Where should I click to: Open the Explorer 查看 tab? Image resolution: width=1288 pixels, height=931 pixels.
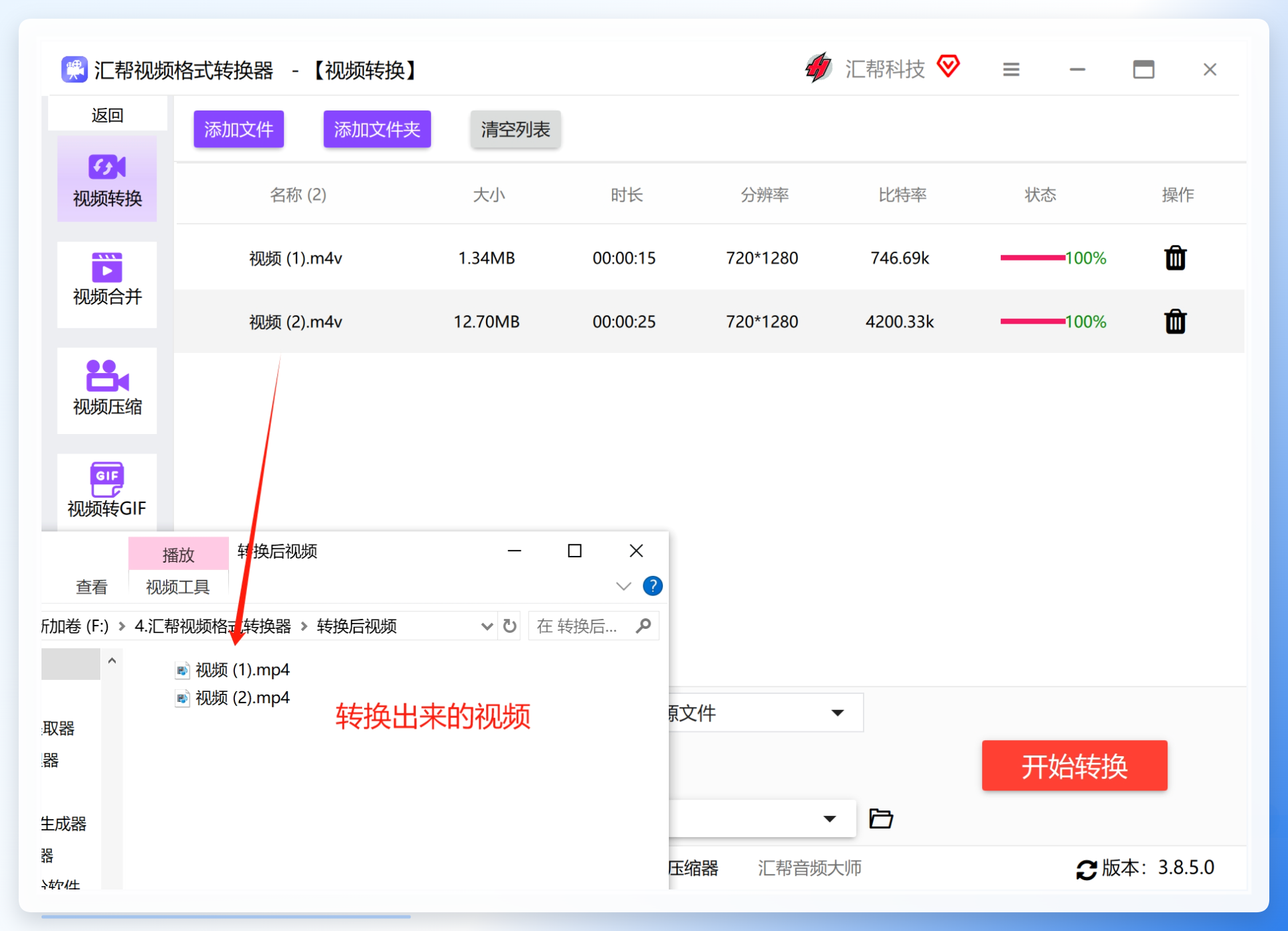coord(92,587)
